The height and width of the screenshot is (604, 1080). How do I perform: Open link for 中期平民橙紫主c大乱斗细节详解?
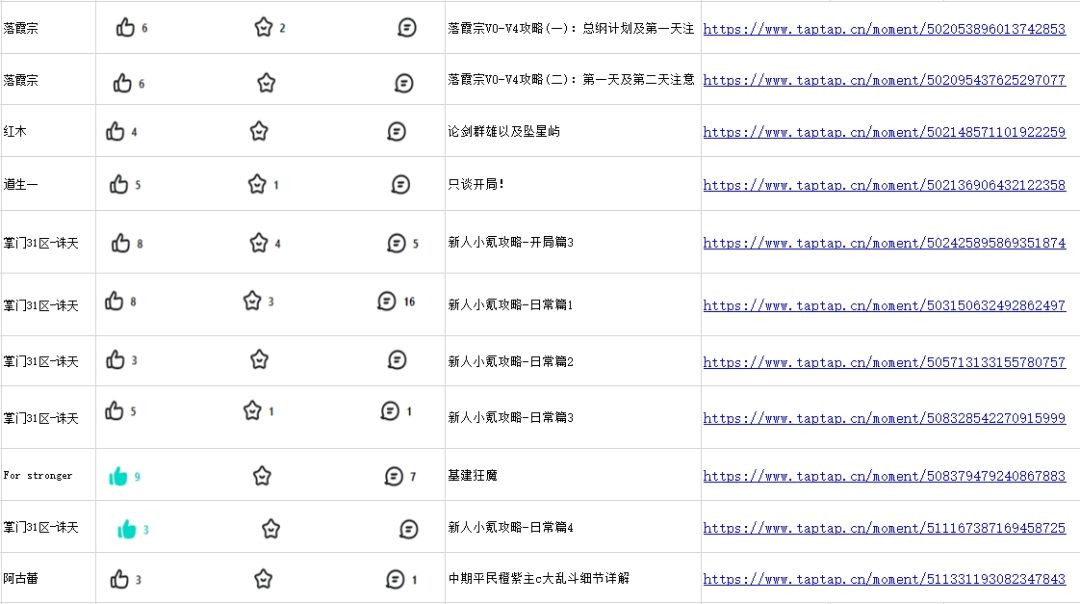point(884,579)
